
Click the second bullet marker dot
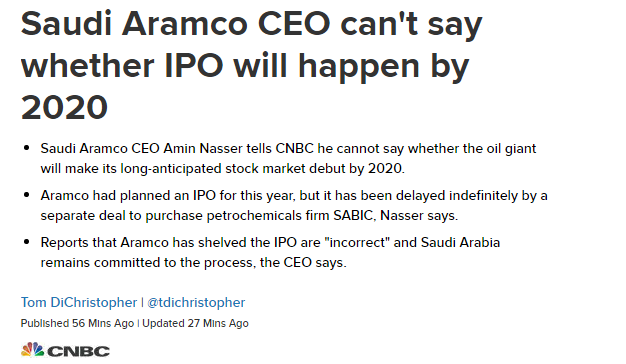(27, 195)
